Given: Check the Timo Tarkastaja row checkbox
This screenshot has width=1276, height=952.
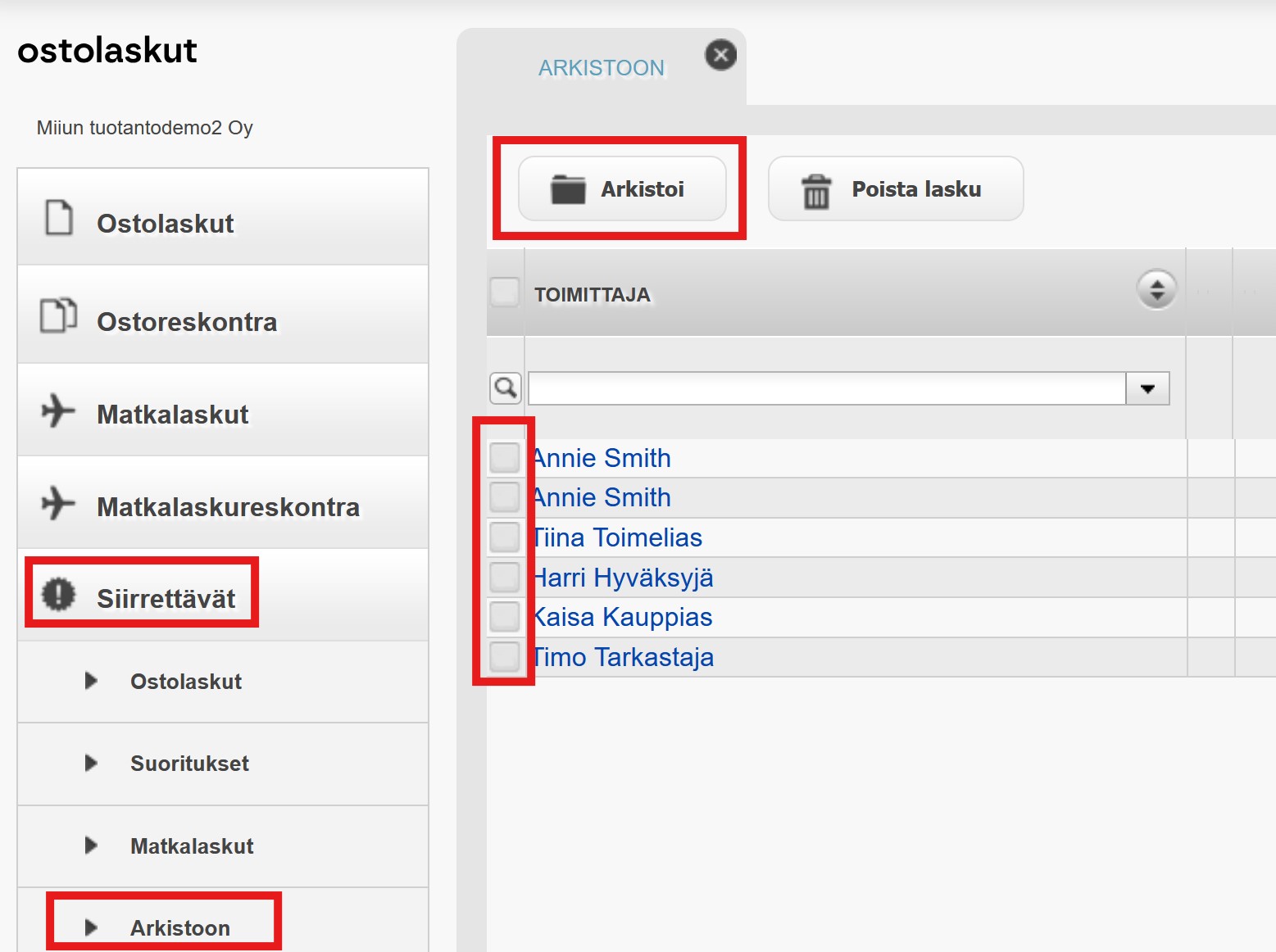Looking at the screenshot, I should coord(505,656).
